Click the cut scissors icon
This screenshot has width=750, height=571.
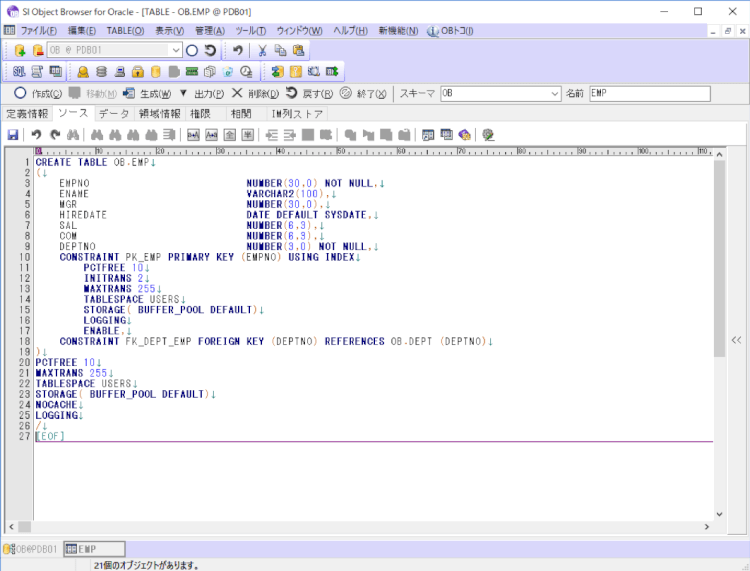pos(262,50)
